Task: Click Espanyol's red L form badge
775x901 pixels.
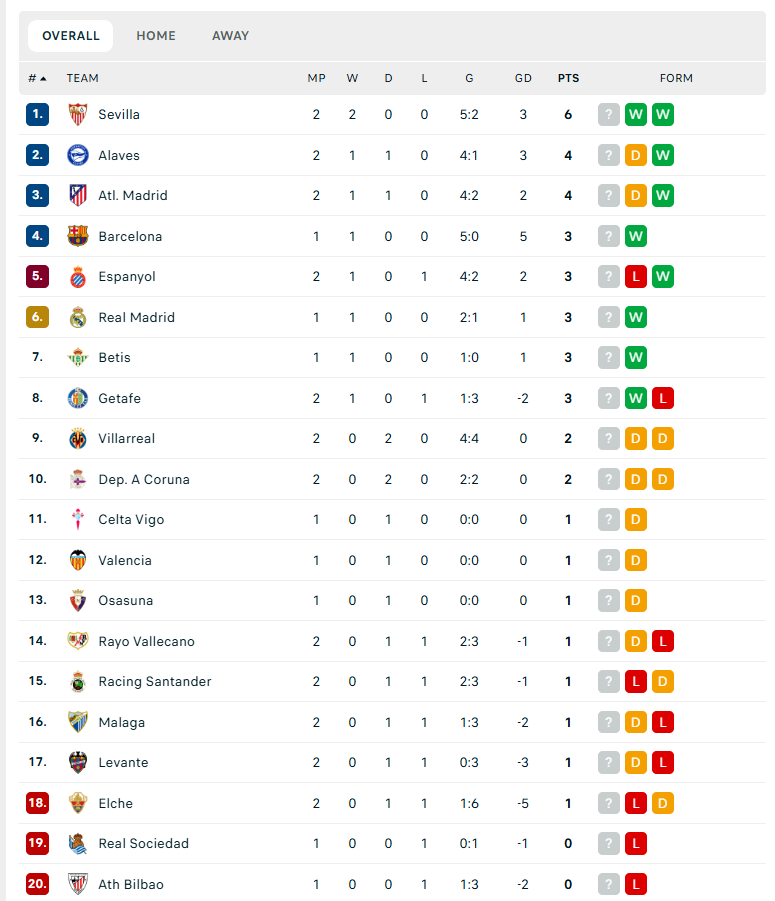Action: point(635,276)
